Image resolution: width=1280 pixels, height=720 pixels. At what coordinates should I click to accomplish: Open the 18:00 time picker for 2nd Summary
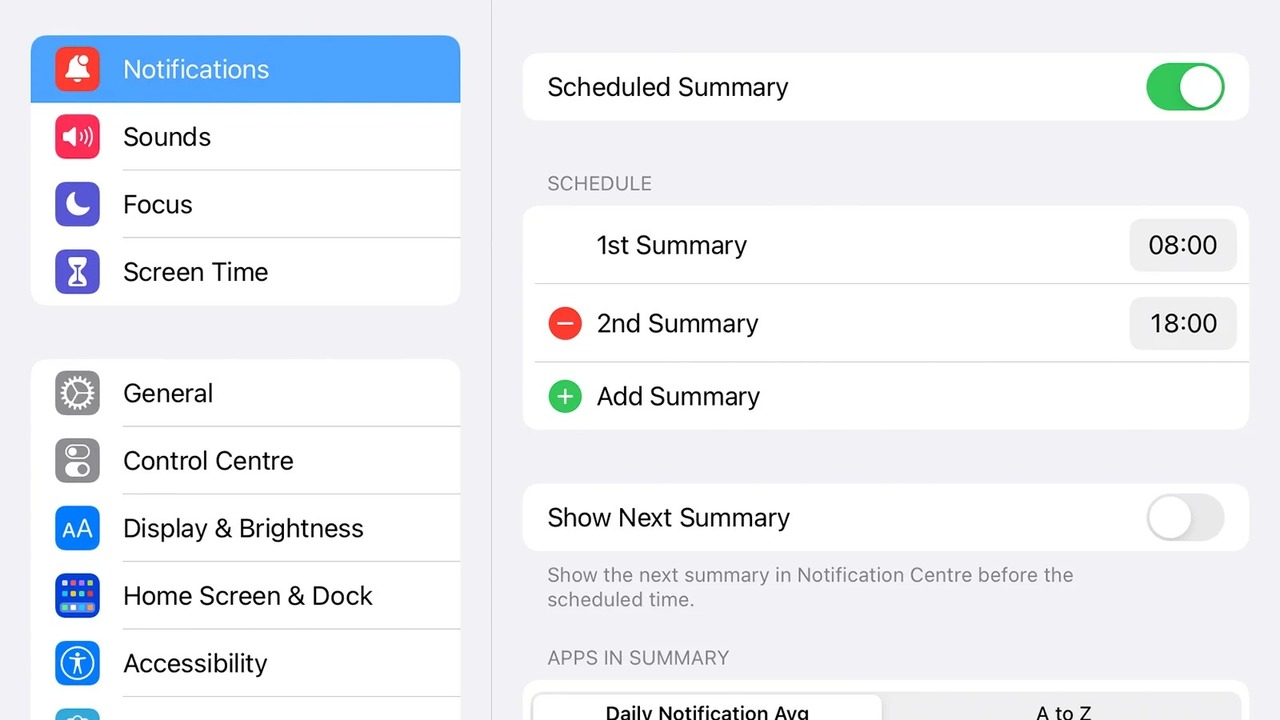1183,323
